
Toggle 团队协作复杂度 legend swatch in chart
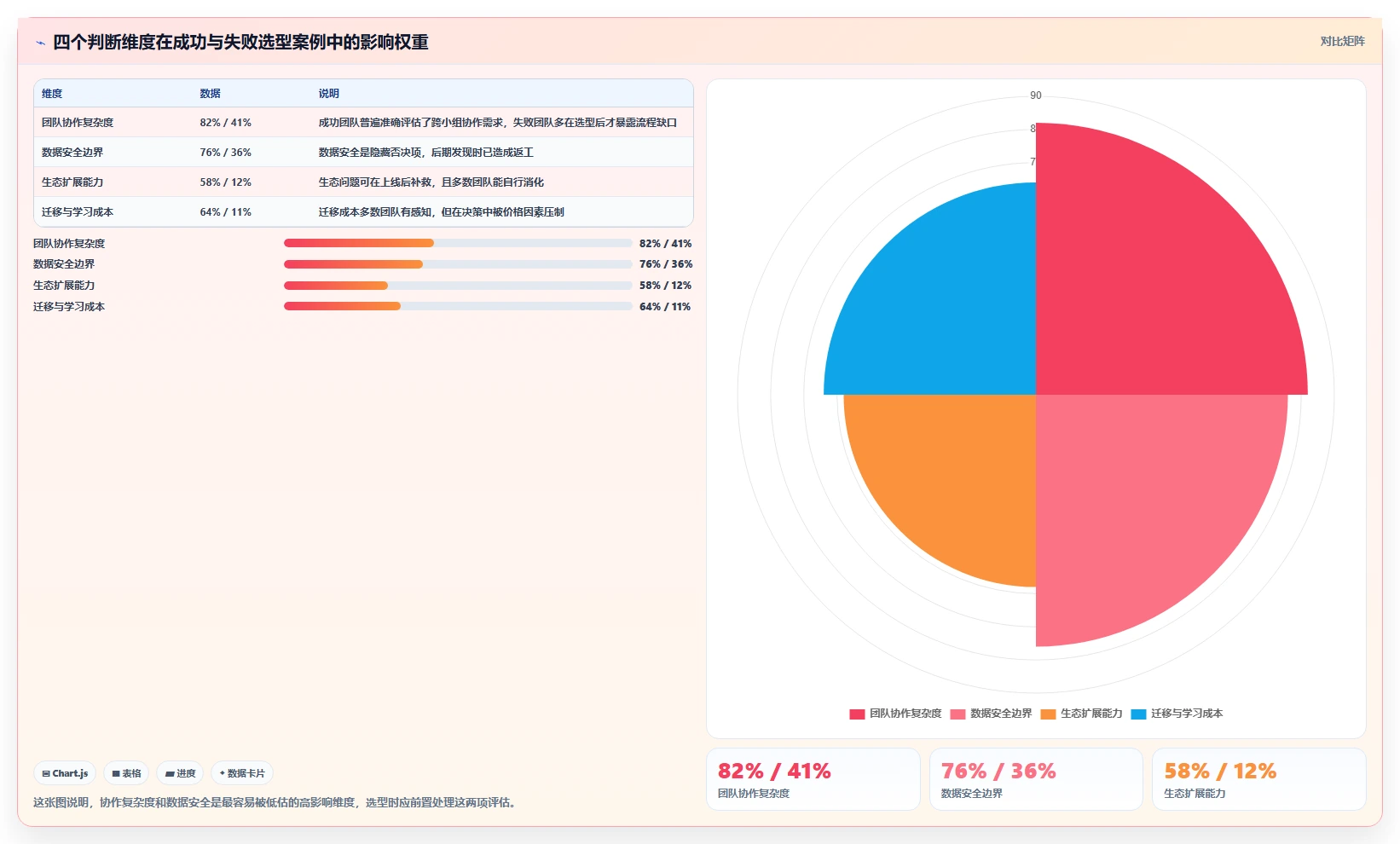pos(857,714)
